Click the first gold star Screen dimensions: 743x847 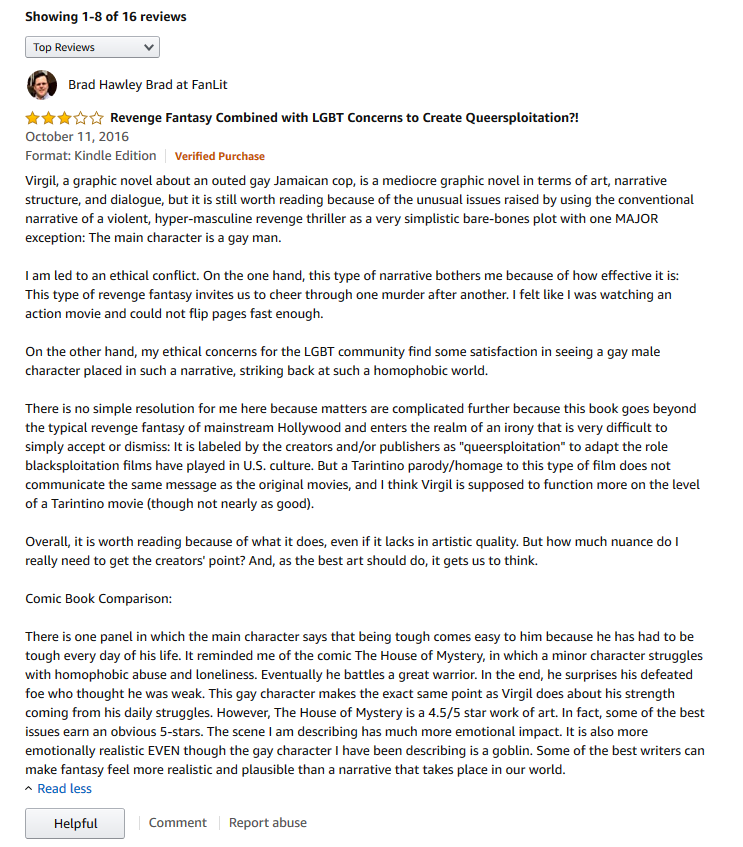[x=32, y=118]
